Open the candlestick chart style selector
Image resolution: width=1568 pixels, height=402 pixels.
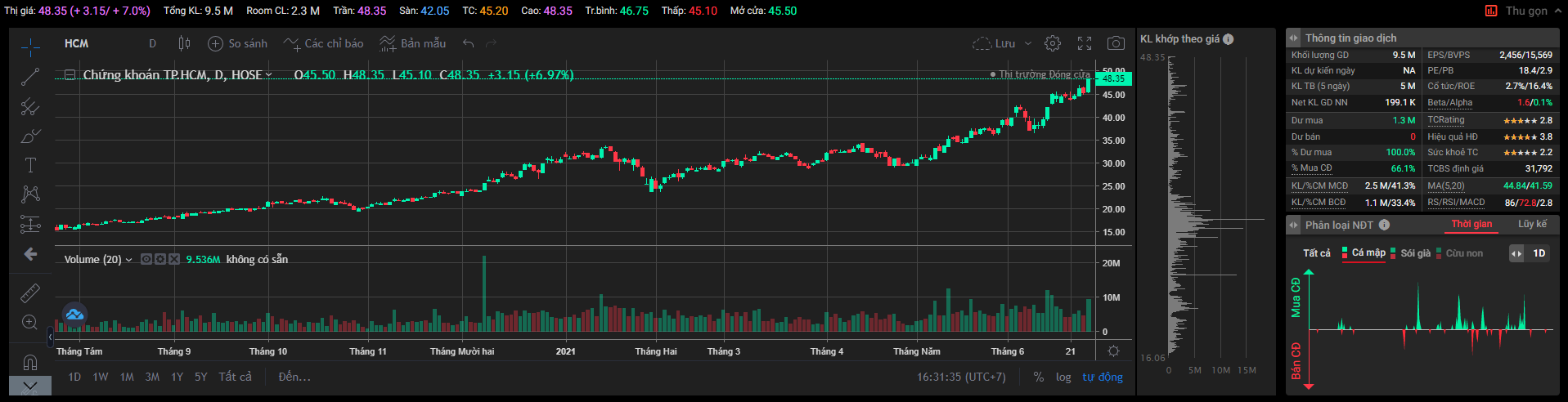(x=184, y=43)
